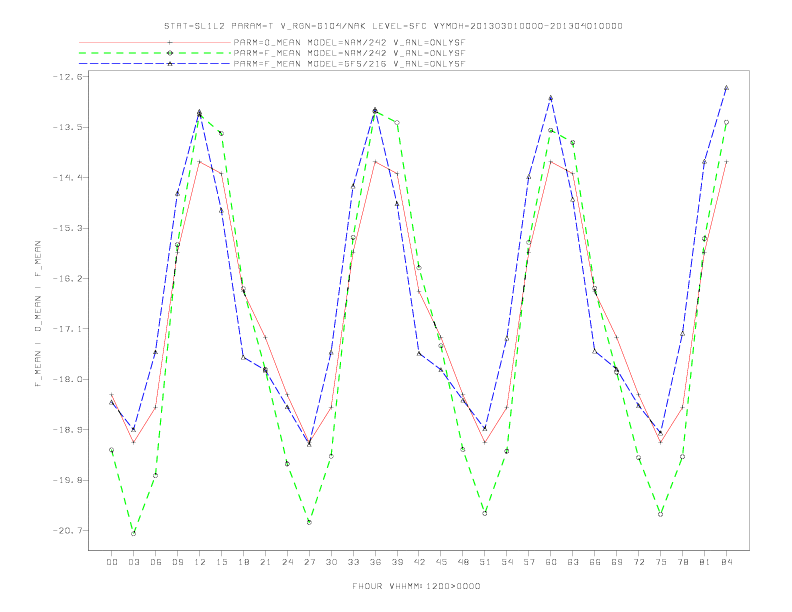Click the blue triangle data point at hour 18
The image size is (792, 612).
point(243,357)
